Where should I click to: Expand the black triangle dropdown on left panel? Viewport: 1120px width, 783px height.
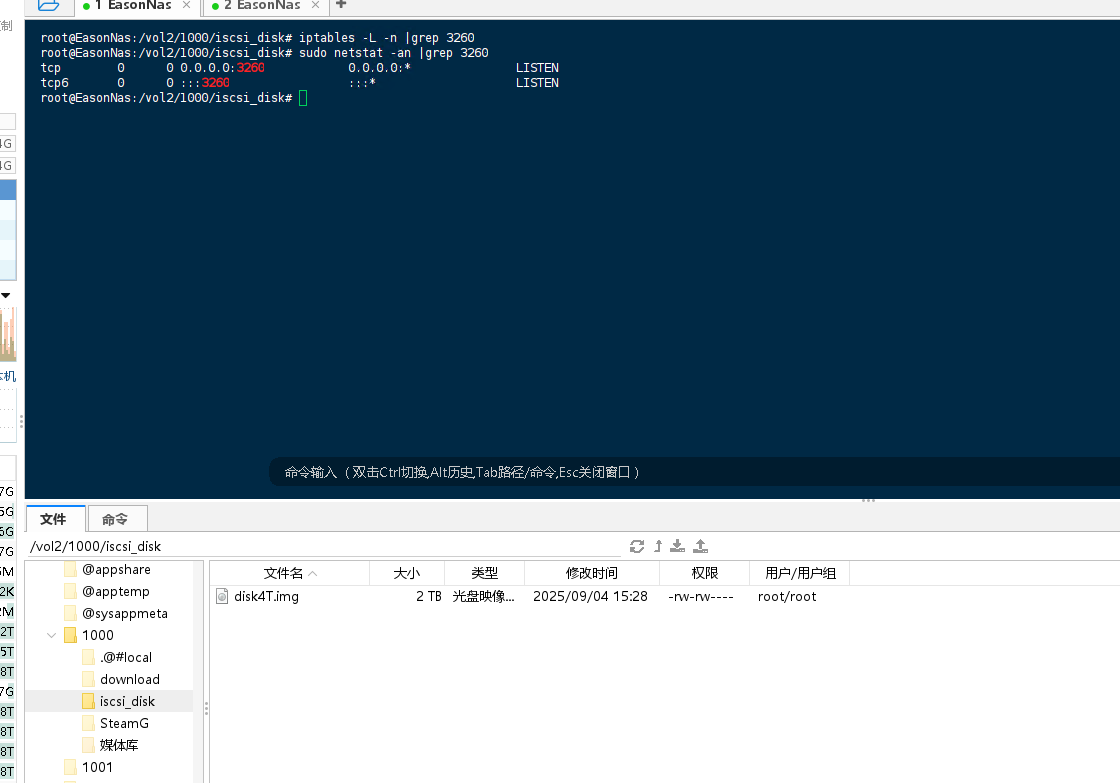point(6,295)
